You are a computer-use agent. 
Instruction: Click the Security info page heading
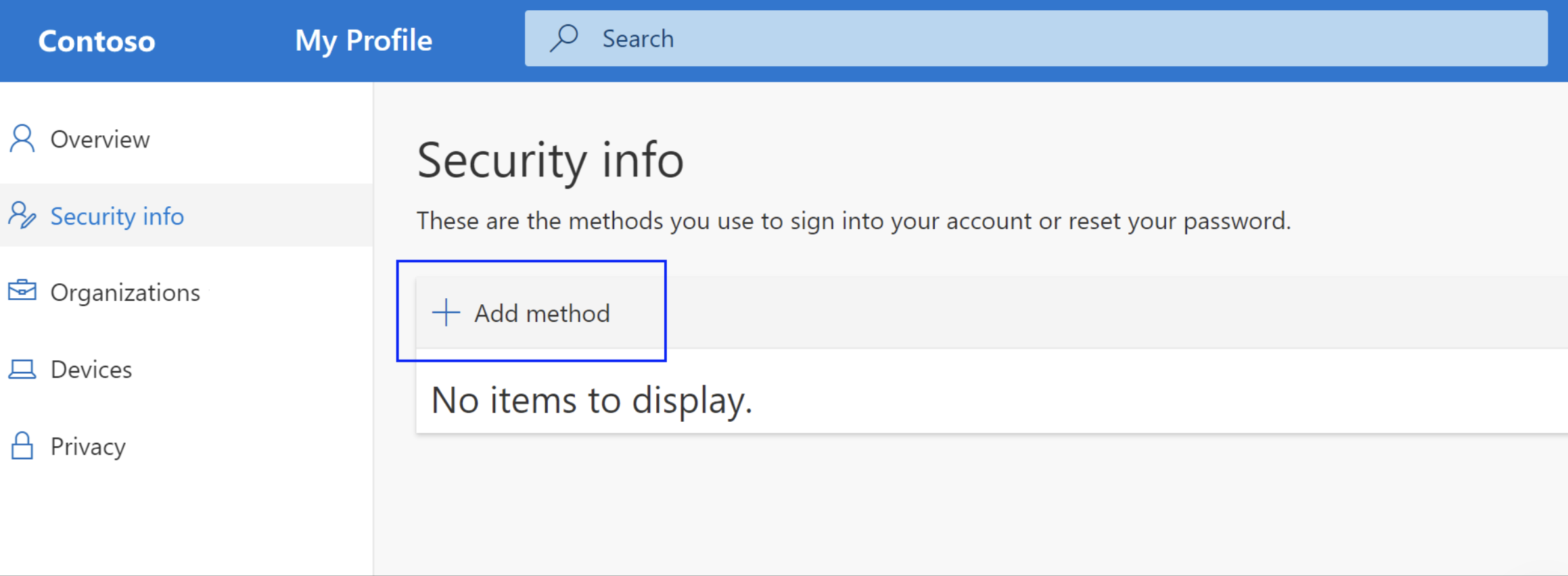click(550, 161)
